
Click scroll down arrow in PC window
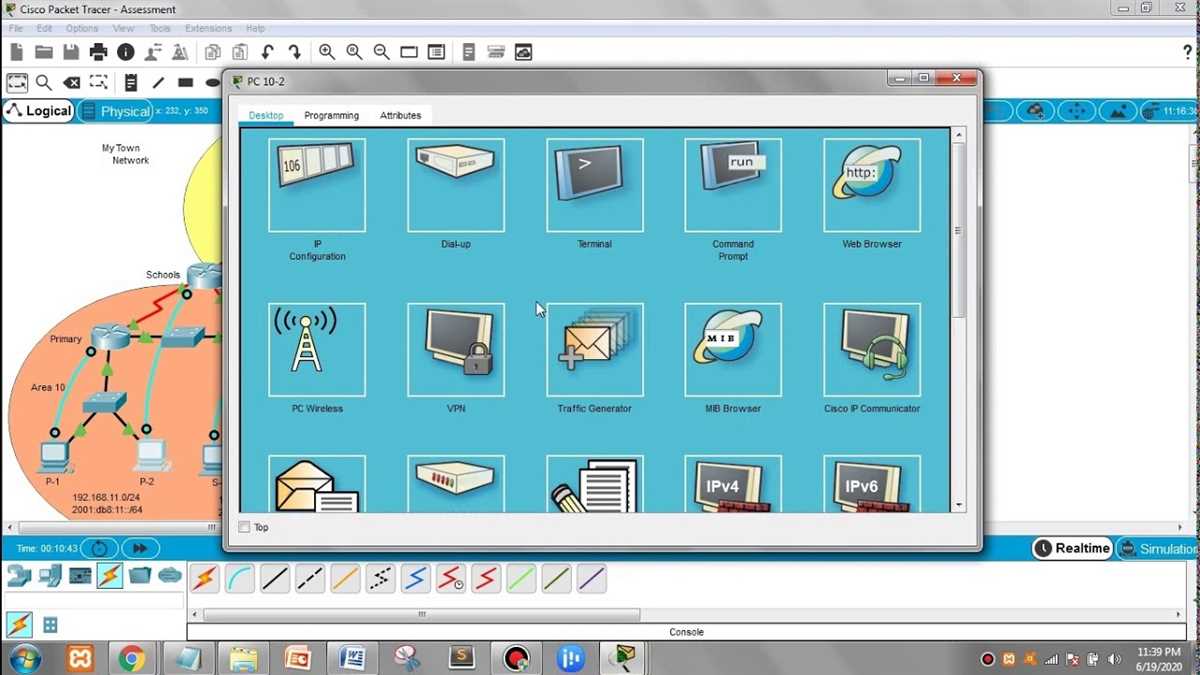[x=958, y=506]
